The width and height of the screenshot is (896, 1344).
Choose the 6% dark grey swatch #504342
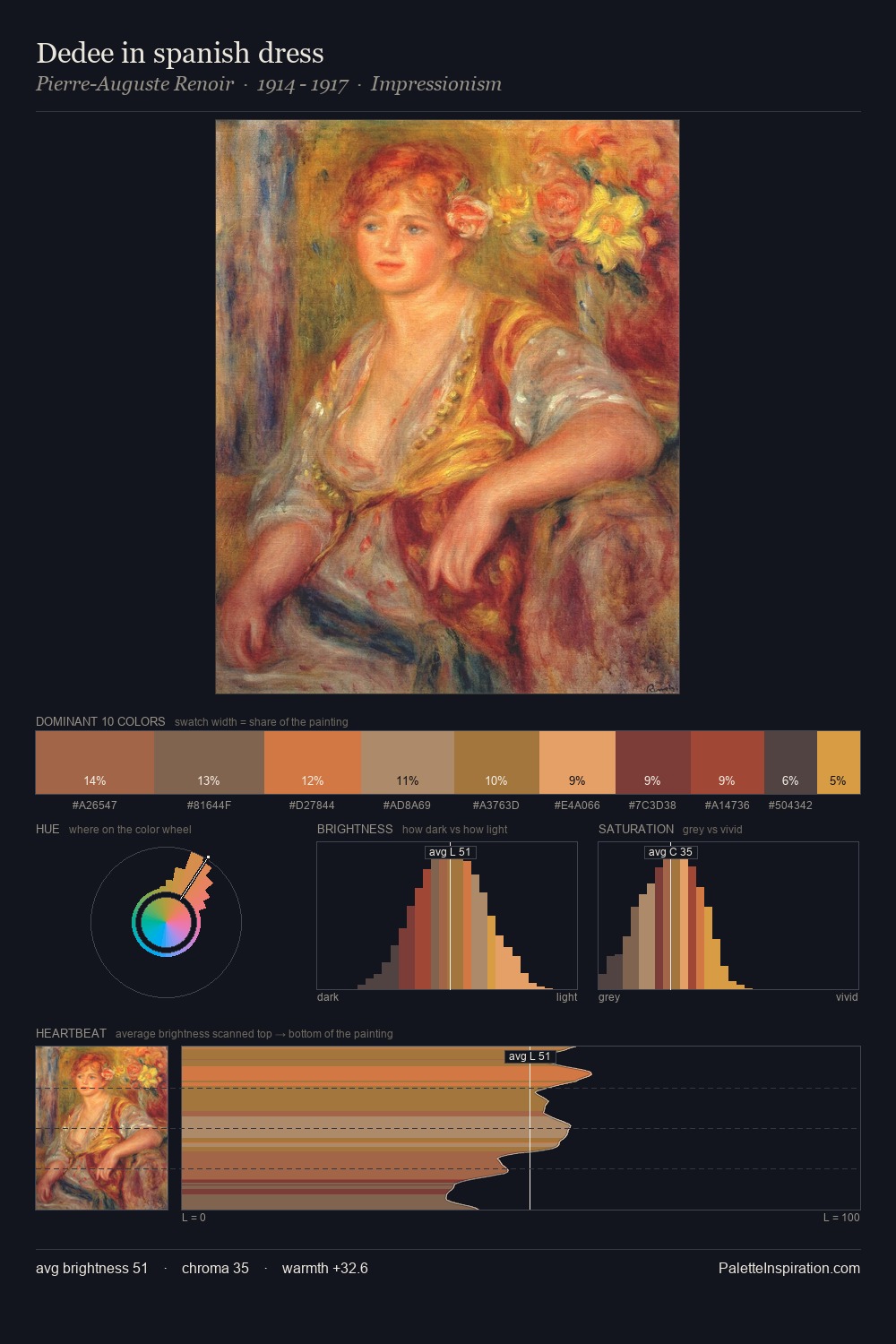pos(790,762)
